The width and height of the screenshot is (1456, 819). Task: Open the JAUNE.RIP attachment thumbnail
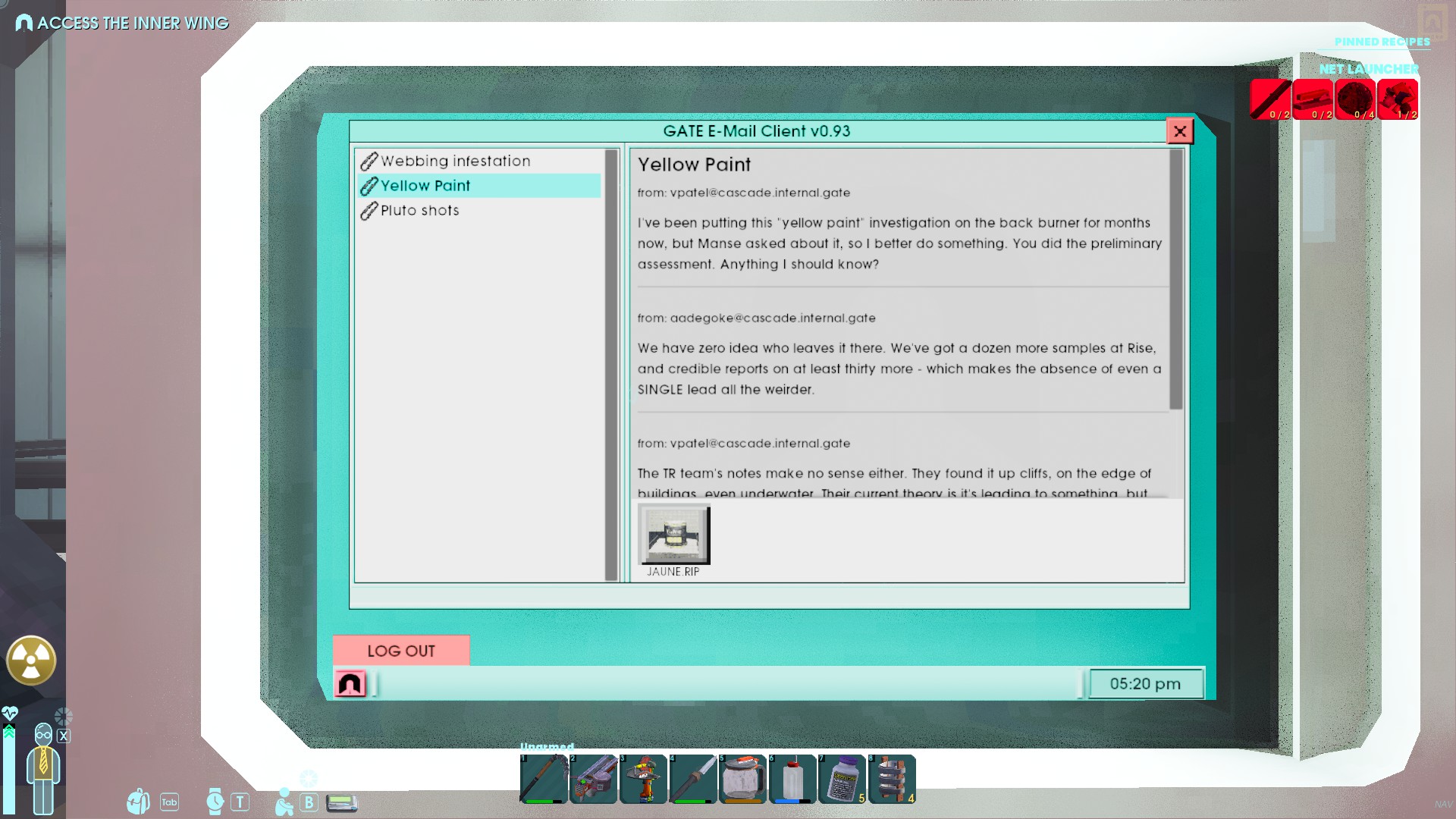674,535
